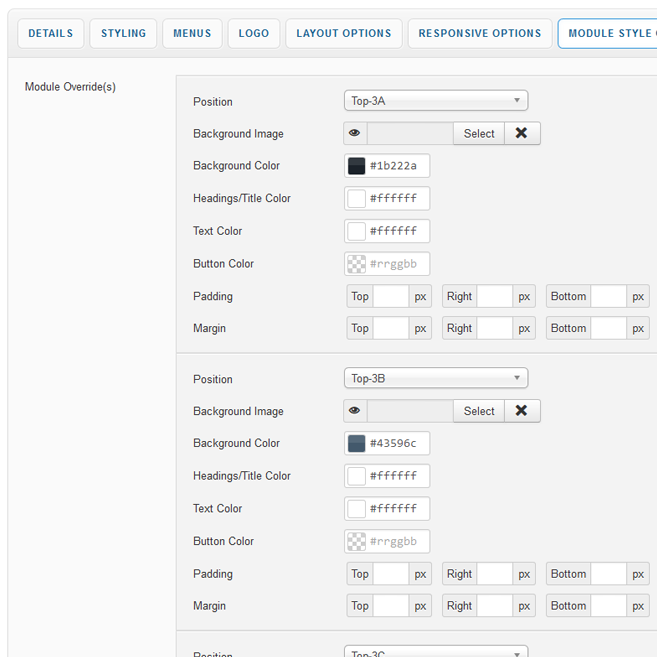Click Select for Top-3A background image

pos(478,133)
